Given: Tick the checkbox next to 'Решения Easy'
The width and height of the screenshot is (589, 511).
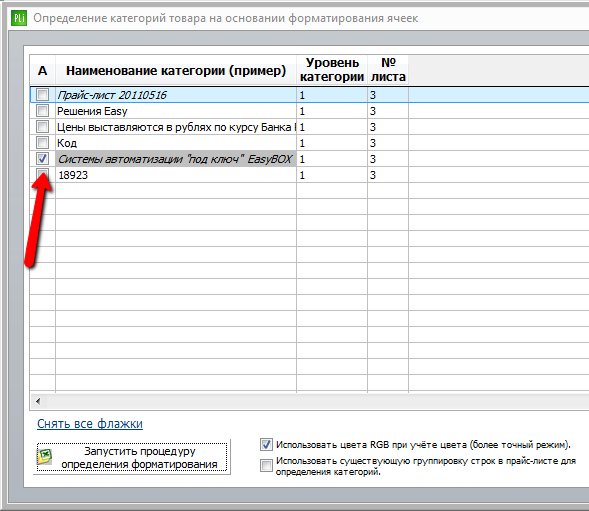Looking at the screenshot, I should (x=42, y=110).
